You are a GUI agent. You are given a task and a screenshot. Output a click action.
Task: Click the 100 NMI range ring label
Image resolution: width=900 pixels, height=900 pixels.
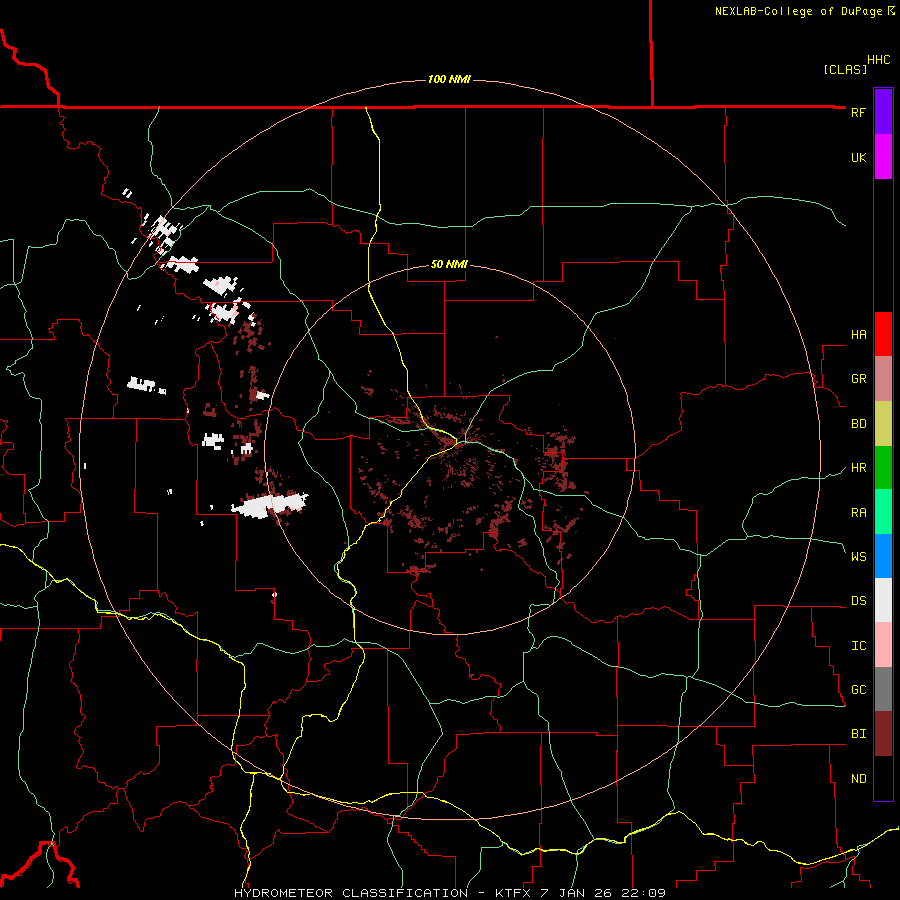click(x=449, y=79)
